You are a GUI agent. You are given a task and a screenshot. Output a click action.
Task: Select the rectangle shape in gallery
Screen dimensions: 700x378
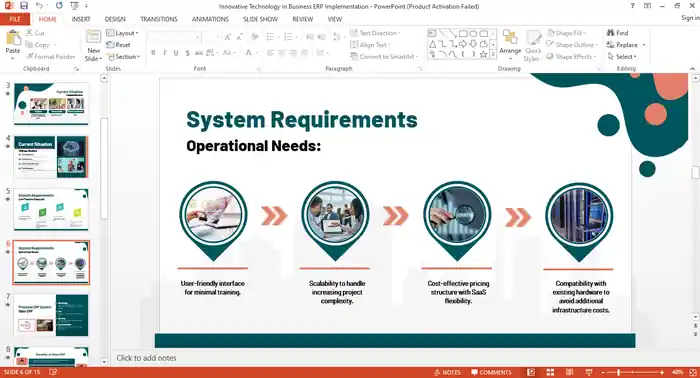[463, 33]
